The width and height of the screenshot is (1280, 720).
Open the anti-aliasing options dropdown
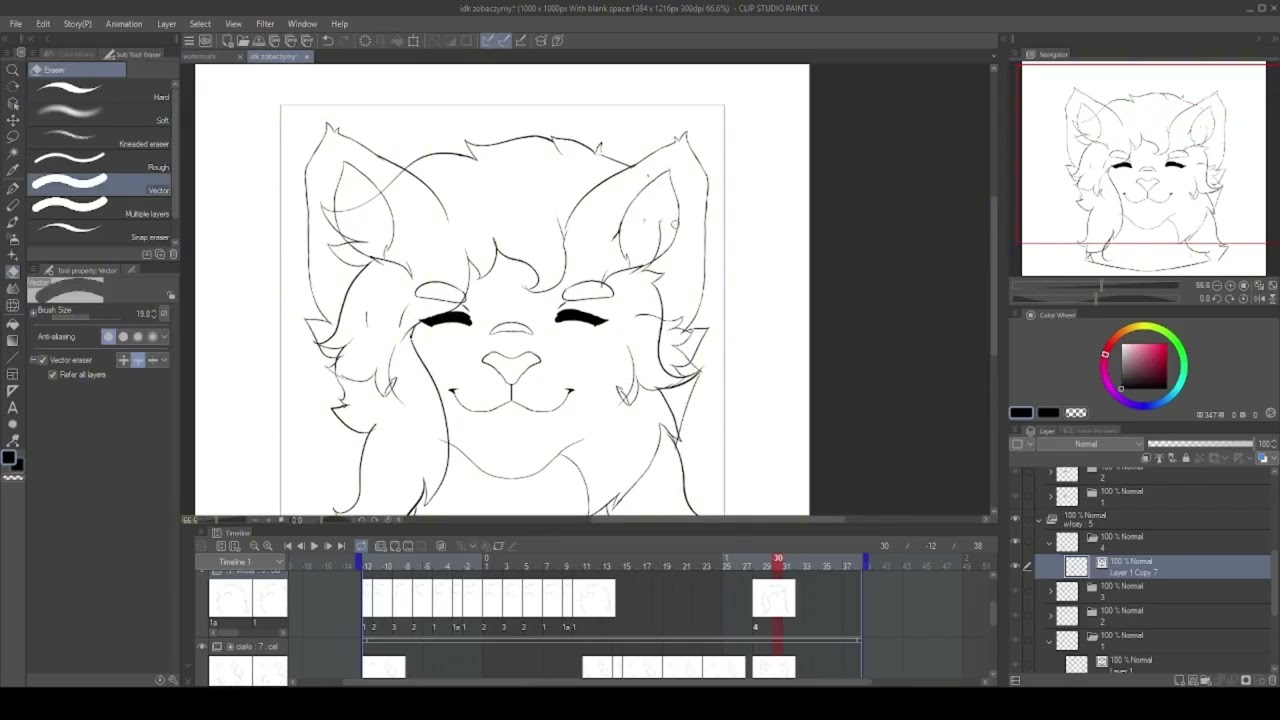[164, 337]
